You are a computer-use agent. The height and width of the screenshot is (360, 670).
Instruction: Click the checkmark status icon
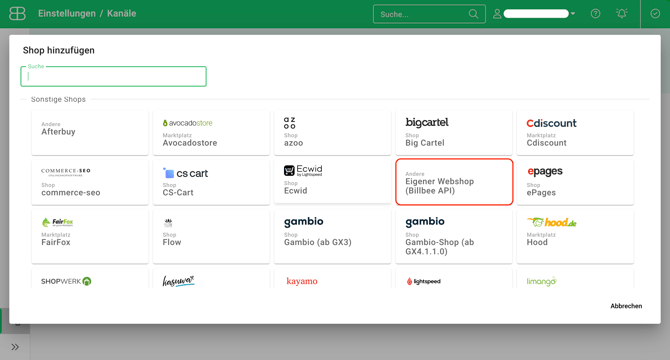[655, 14]
